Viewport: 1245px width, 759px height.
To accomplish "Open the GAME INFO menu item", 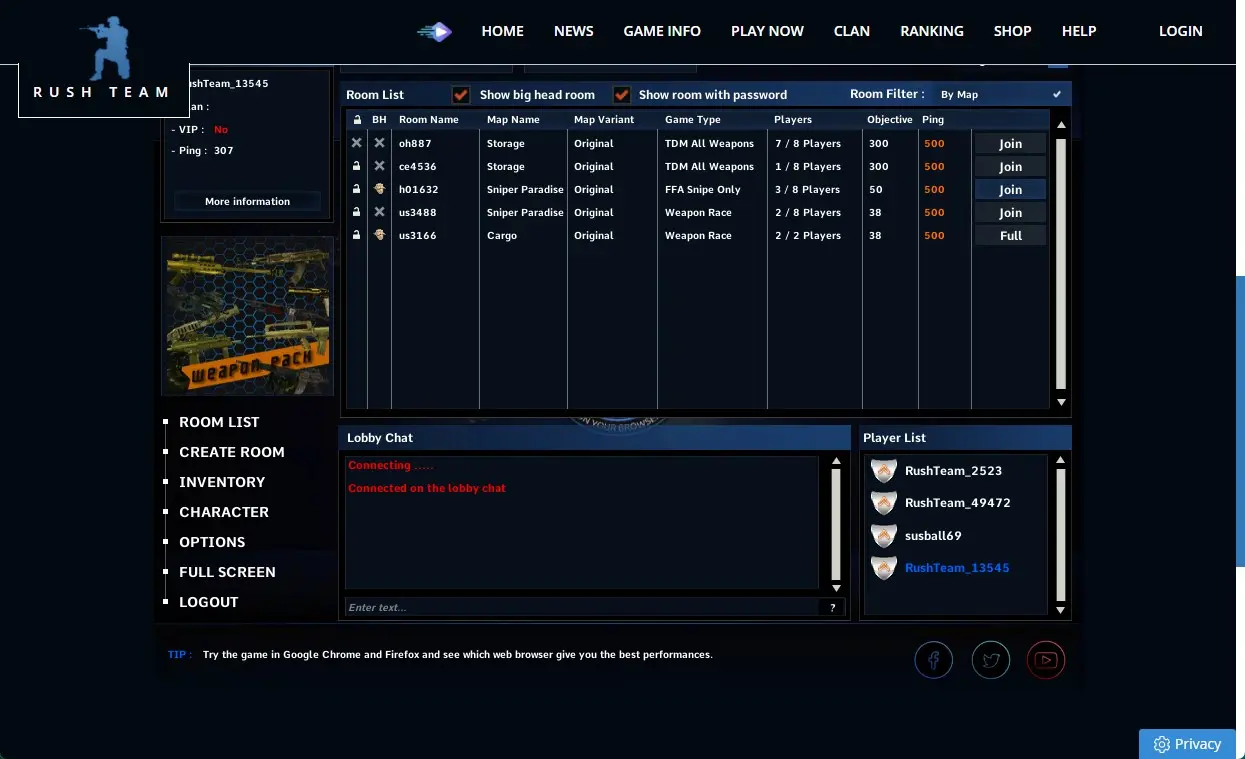I will pyautogui.click(x=662, y=31).
